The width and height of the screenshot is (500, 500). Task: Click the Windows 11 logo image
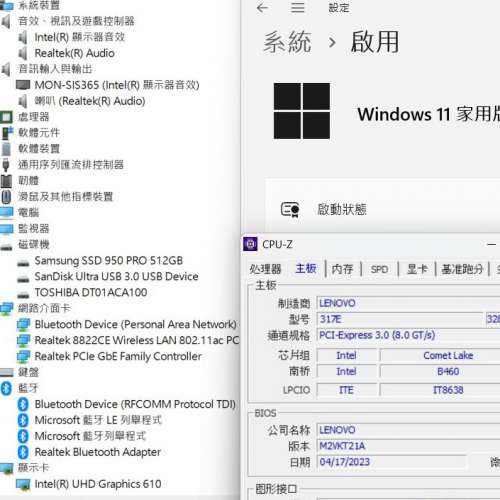click(302, 111)
